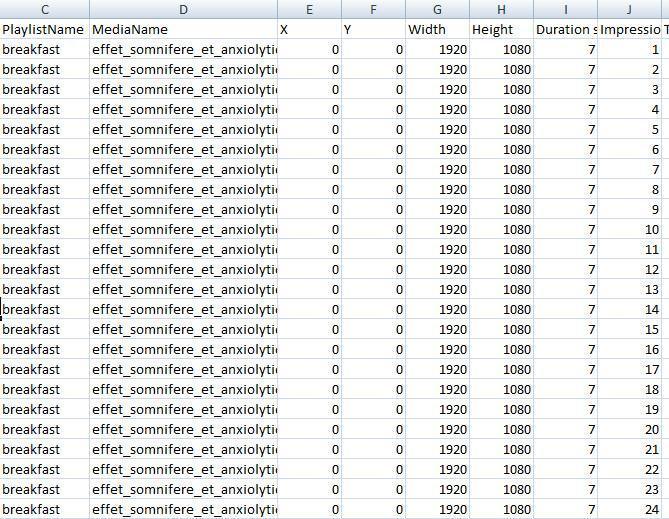Select column J header
Image resolution: width=669 pixels, height=519 pixels.
click(629, 9)
